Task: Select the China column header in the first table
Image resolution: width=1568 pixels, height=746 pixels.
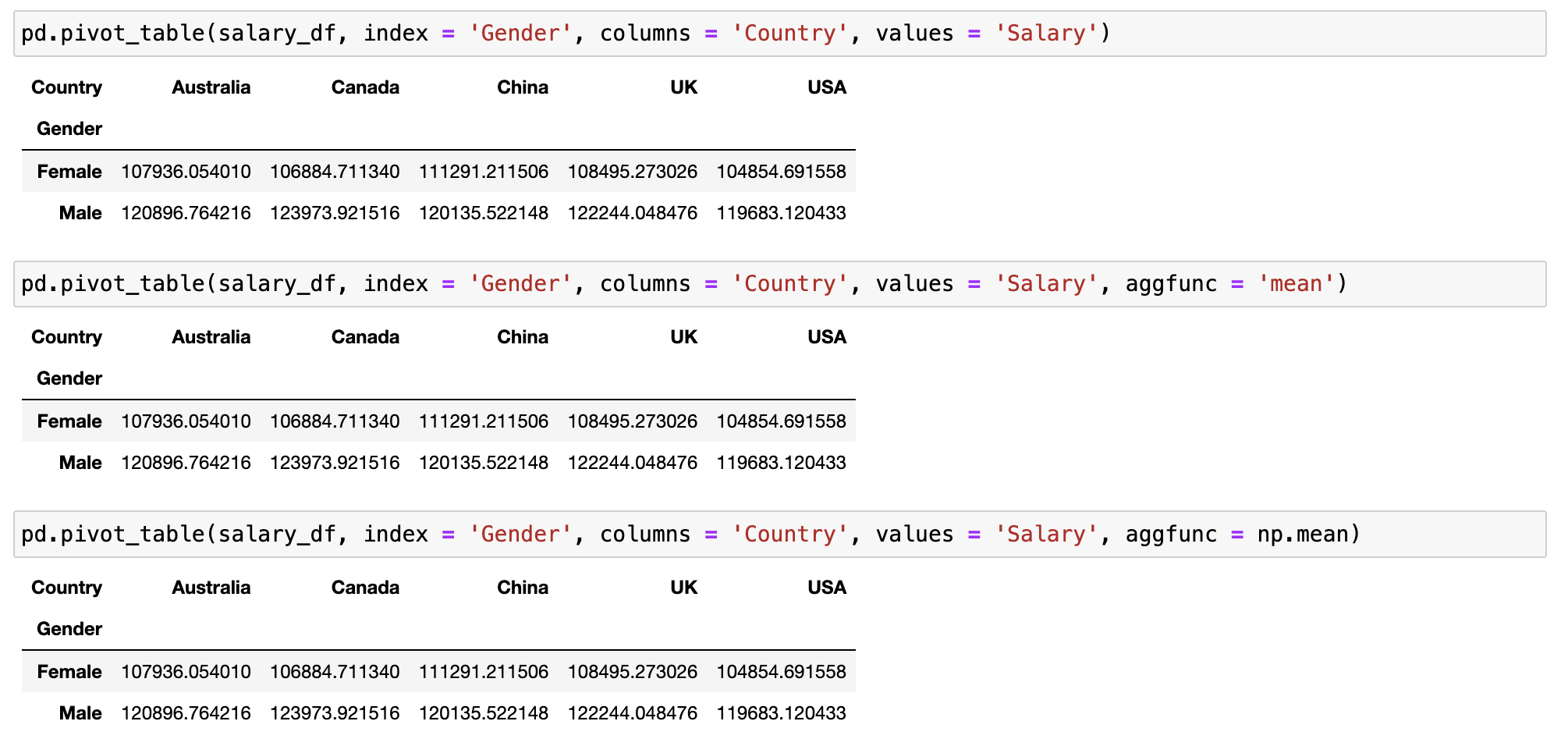Action: (523, 87)
